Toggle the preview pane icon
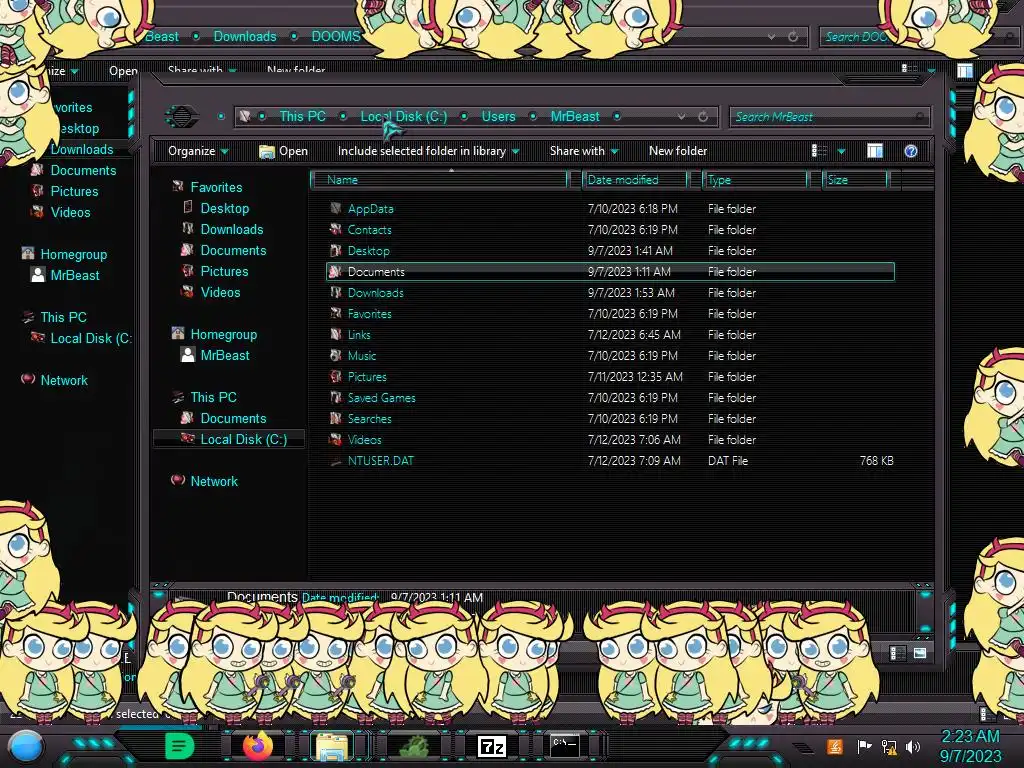 pyautogui.click(x=875, y=151)
